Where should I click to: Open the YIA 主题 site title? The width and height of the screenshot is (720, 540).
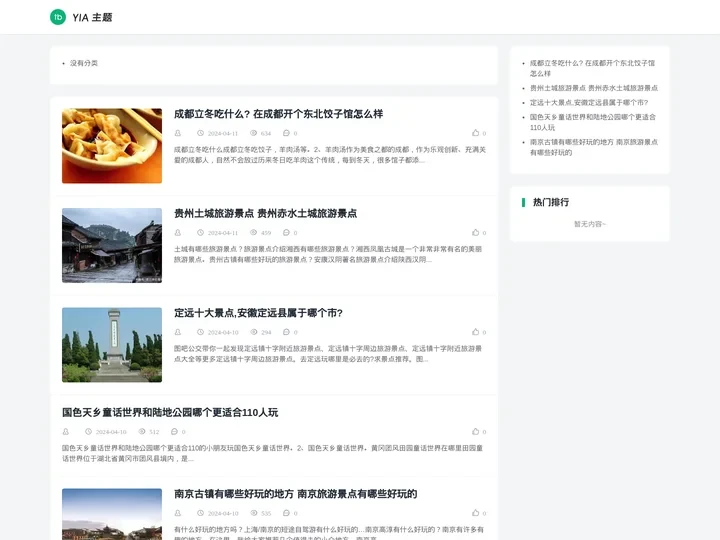tap(92, 17)
